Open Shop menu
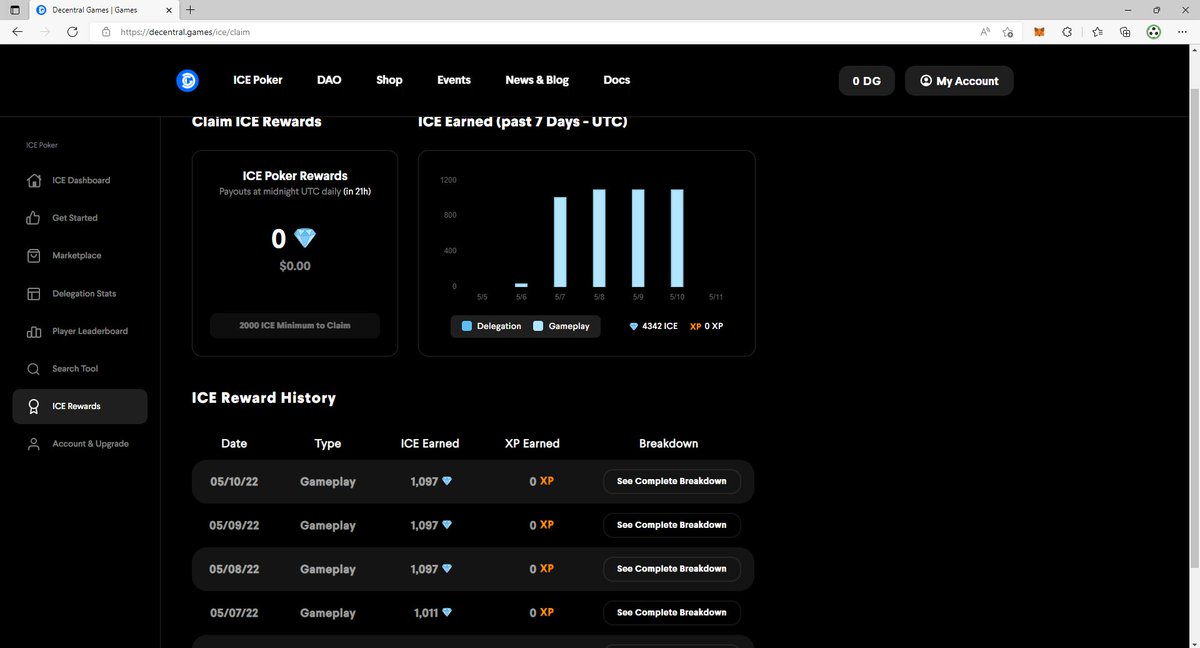 tap(389, 80)
